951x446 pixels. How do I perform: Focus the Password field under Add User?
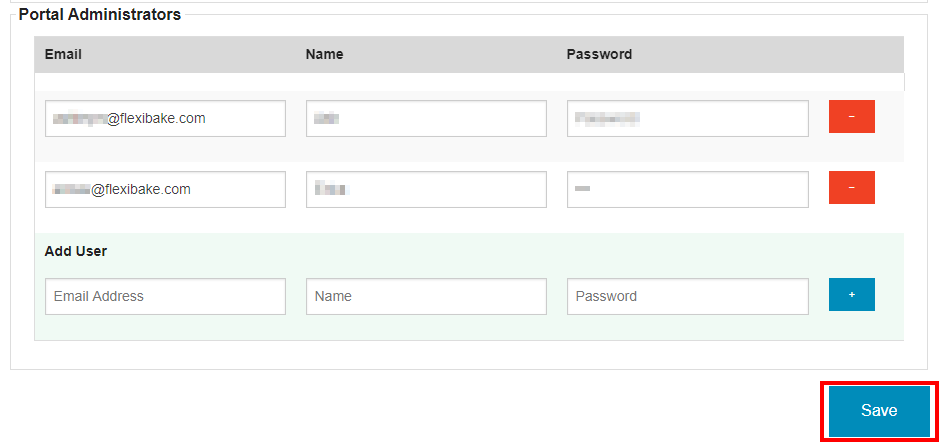point(688,296)
